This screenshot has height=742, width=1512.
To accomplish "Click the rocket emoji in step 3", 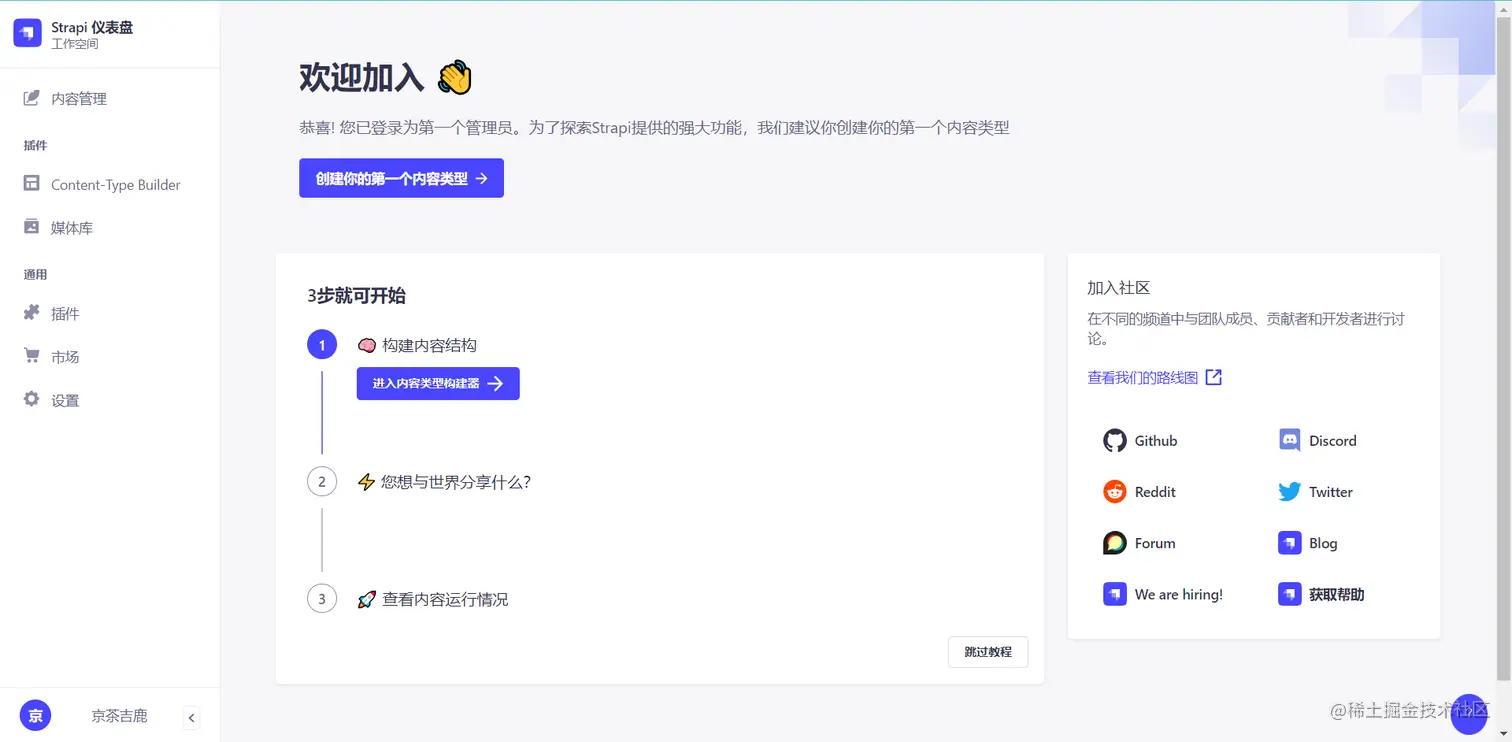I will tap(367, 599).
